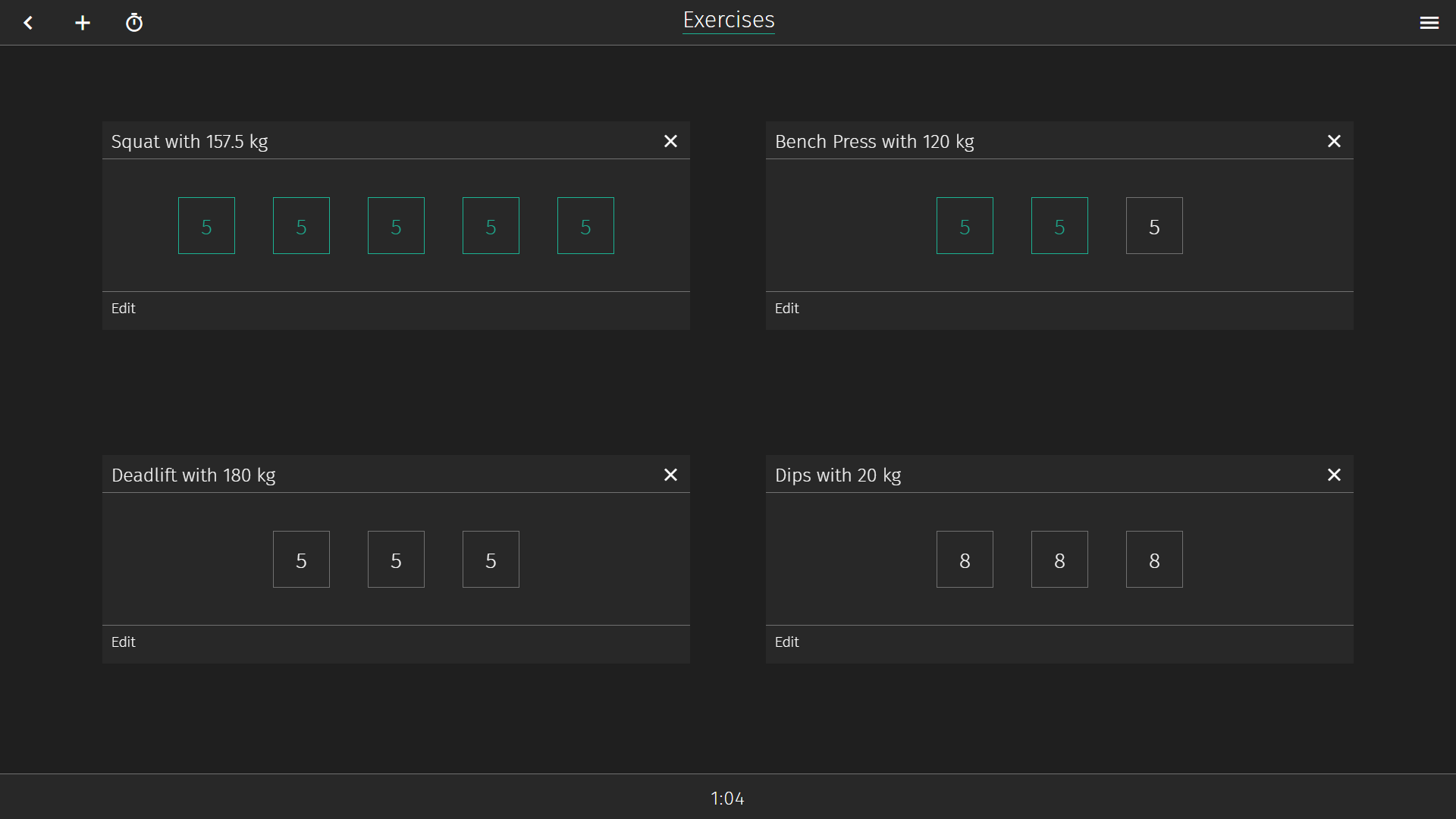
Task: Toggle the second Dips set box
Action: coord(1059,560)
